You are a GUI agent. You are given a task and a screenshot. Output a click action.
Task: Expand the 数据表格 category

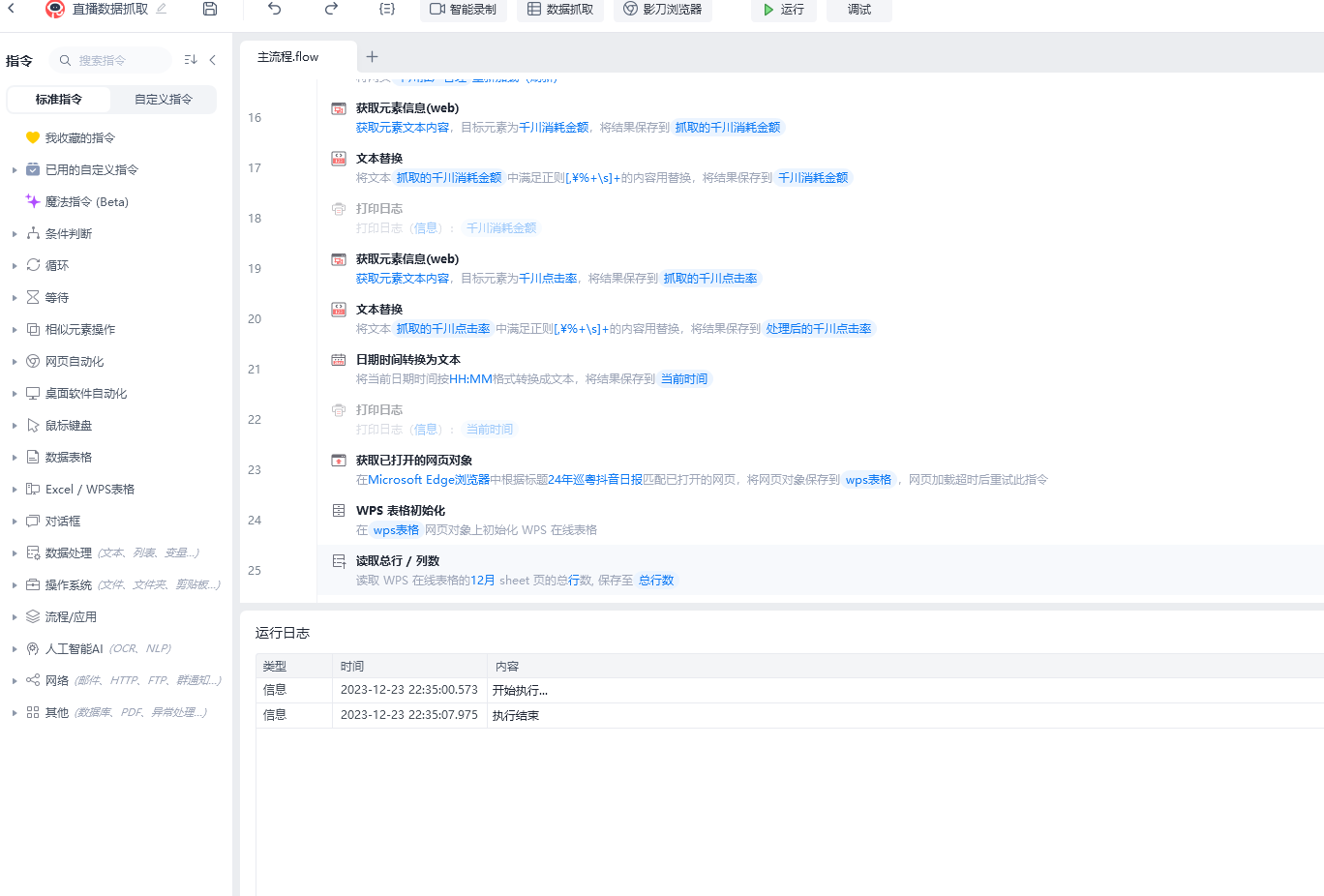tap(15, 458)
